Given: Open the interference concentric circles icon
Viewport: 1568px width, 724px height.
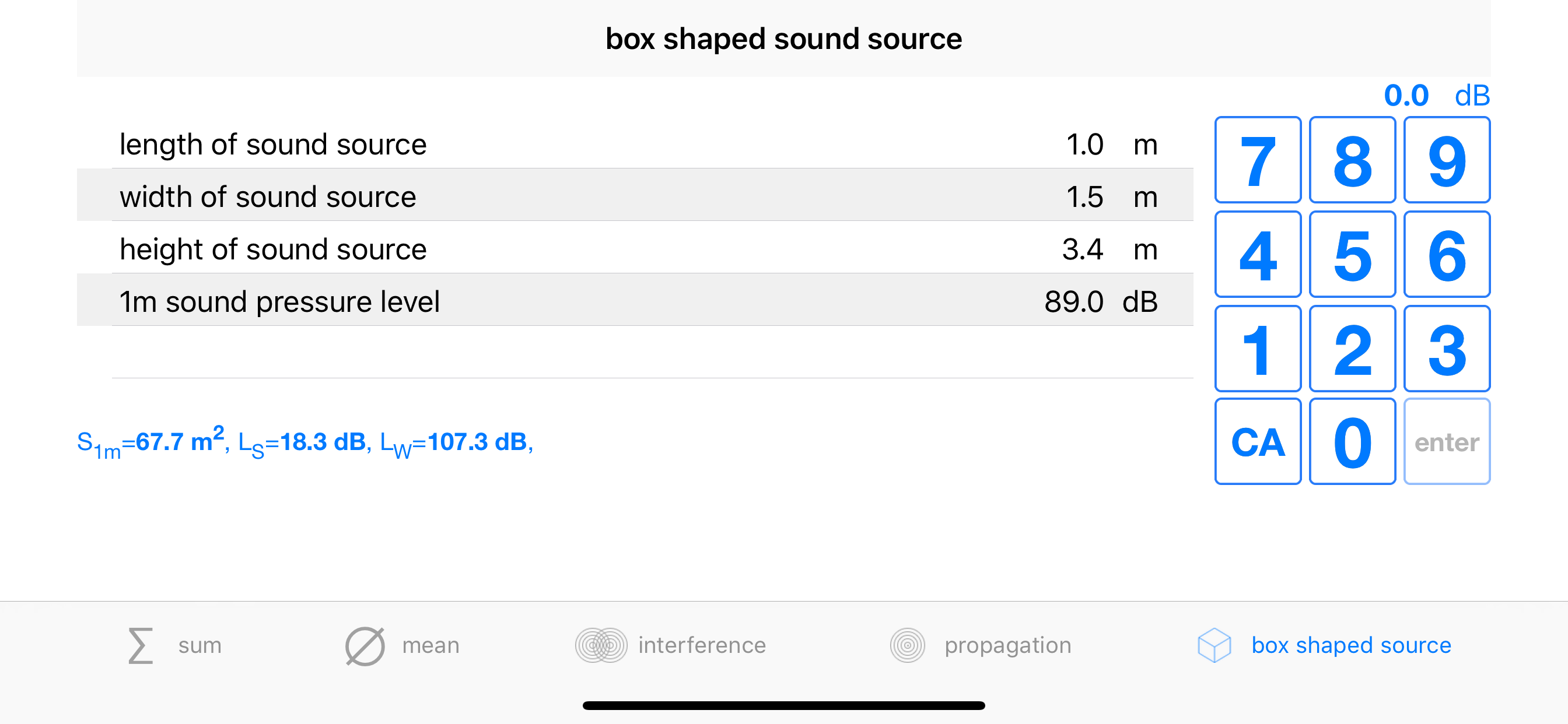Looking at the screenshot, I should click(x=601, y=645).
